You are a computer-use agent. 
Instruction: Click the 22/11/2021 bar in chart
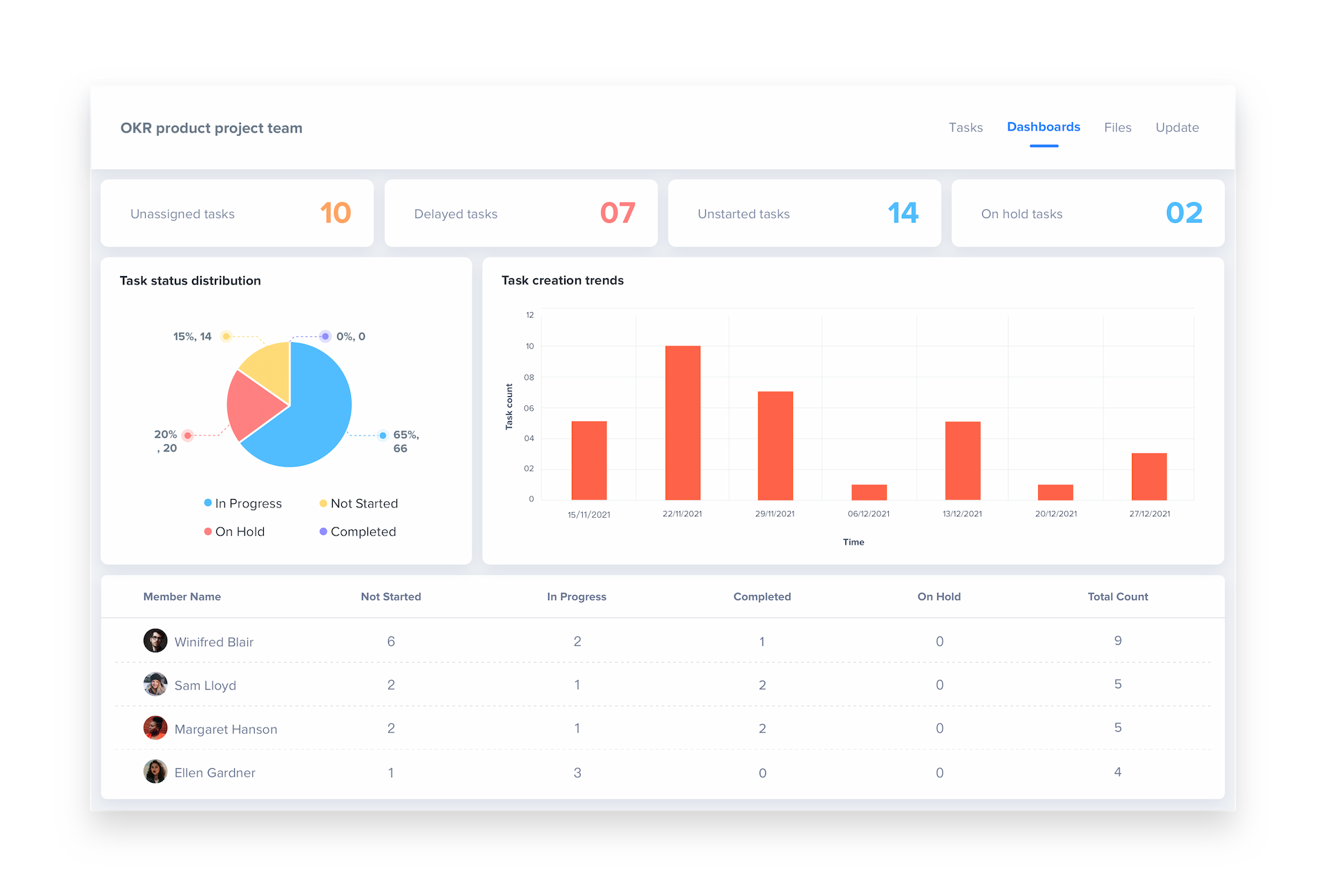pyautogui.click(x=682, y=422)
